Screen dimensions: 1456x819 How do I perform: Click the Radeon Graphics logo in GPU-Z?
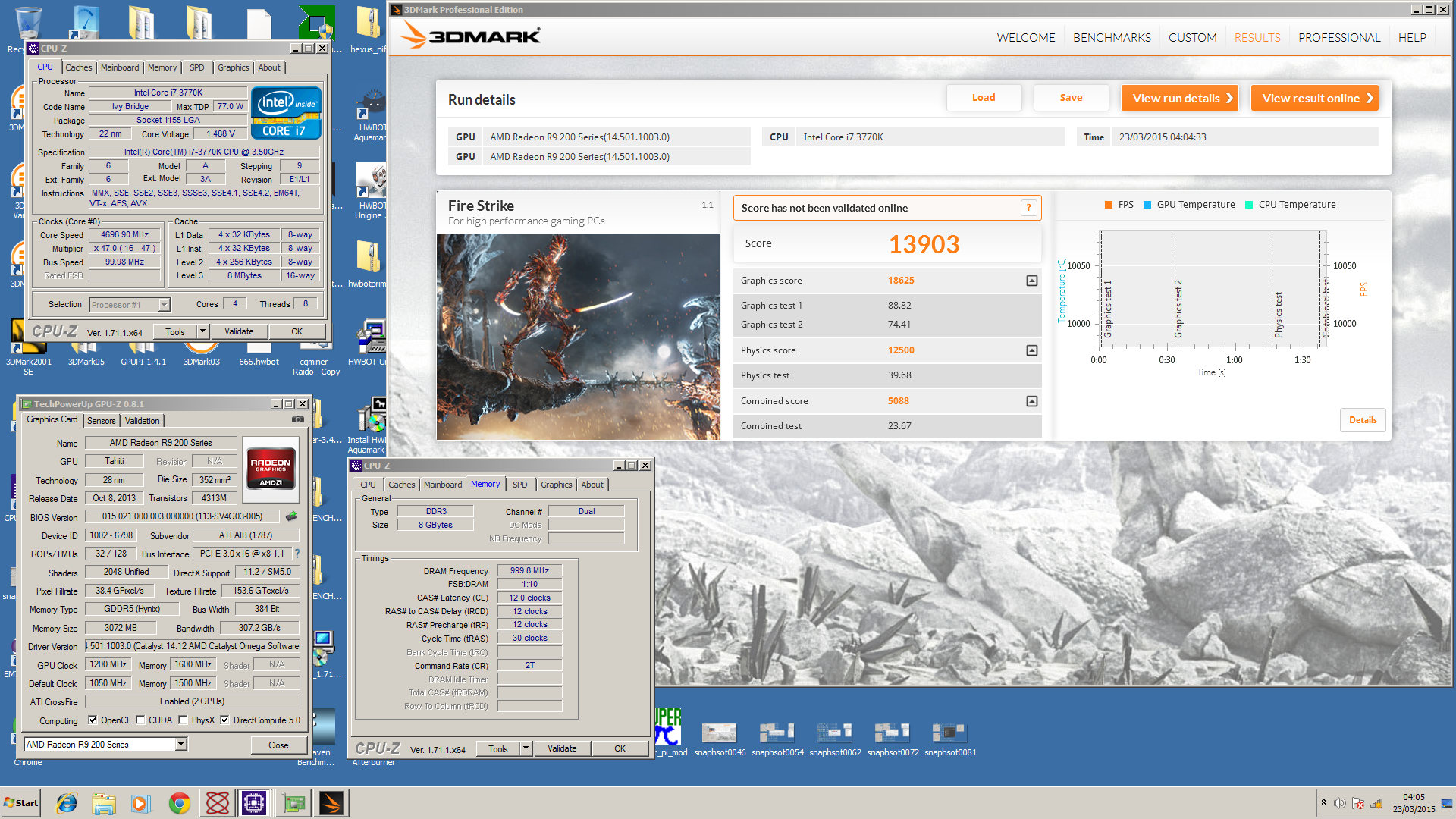[271, 468]
